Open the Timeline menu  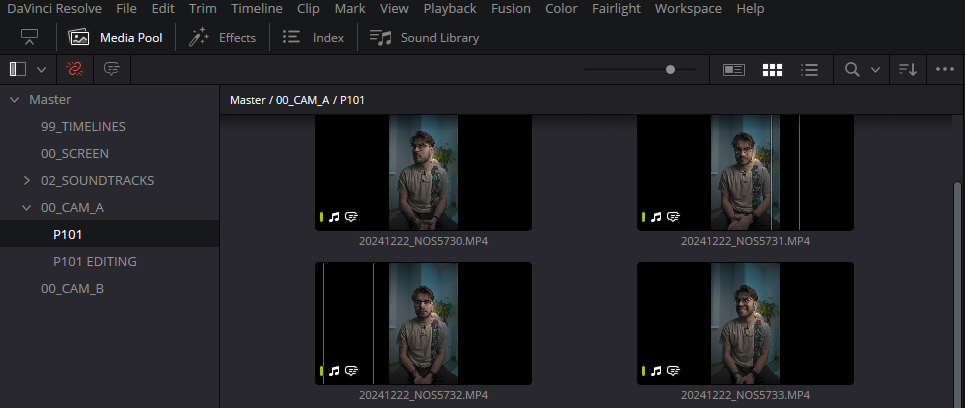[257, 9]
